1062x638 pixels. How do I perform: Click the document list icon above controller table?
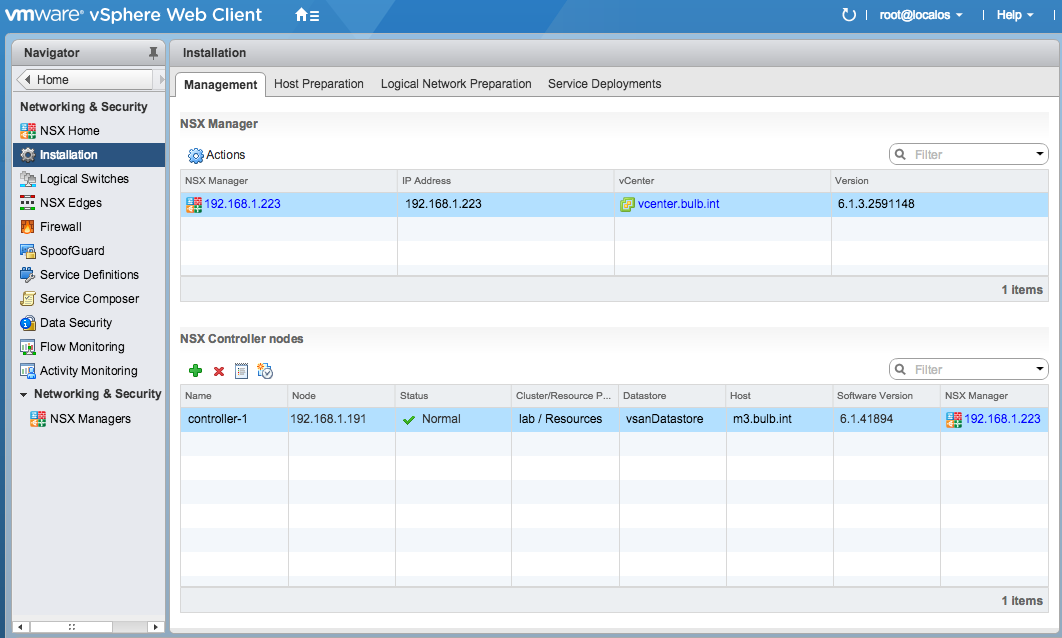(x=241, y=370)
